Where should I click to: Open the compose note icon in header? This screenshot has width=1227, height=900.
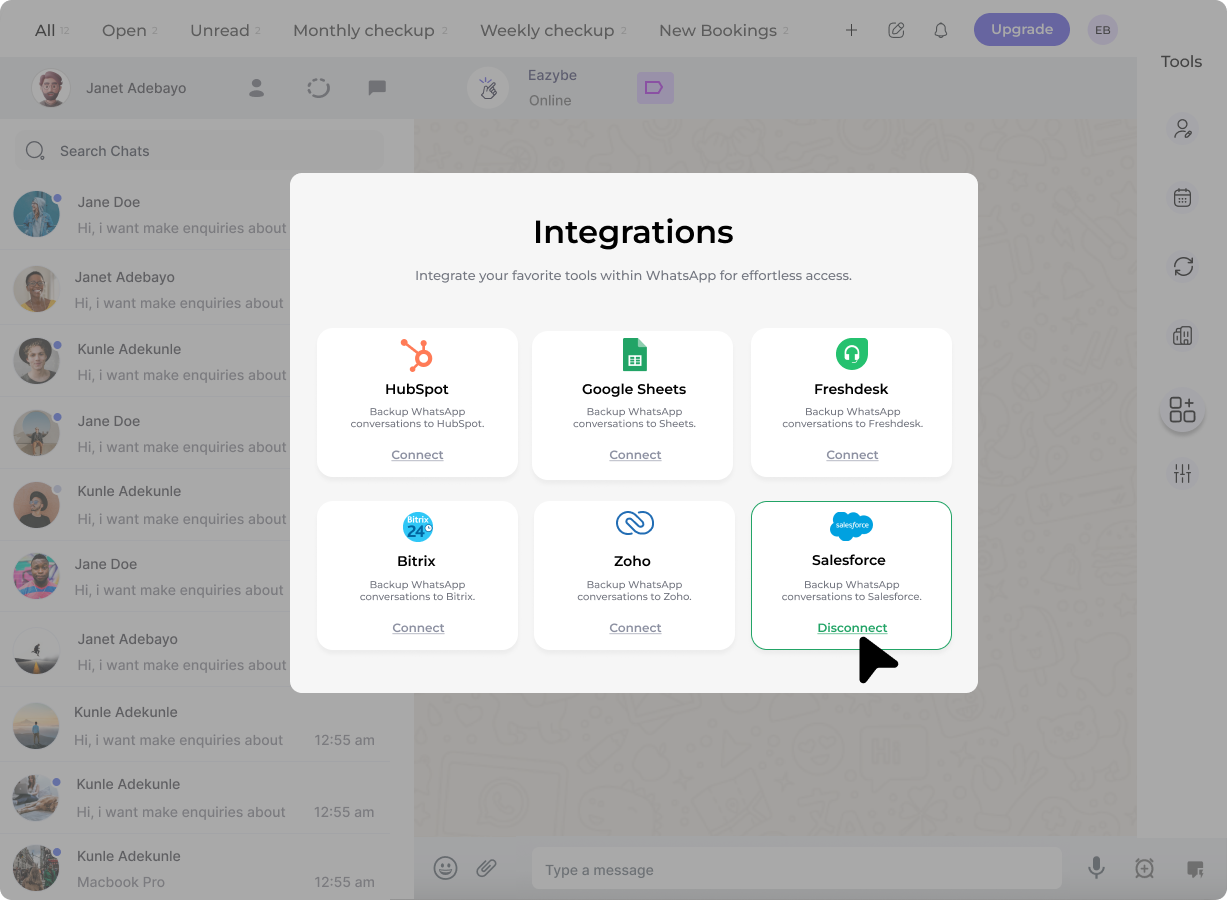click(896, 30)
